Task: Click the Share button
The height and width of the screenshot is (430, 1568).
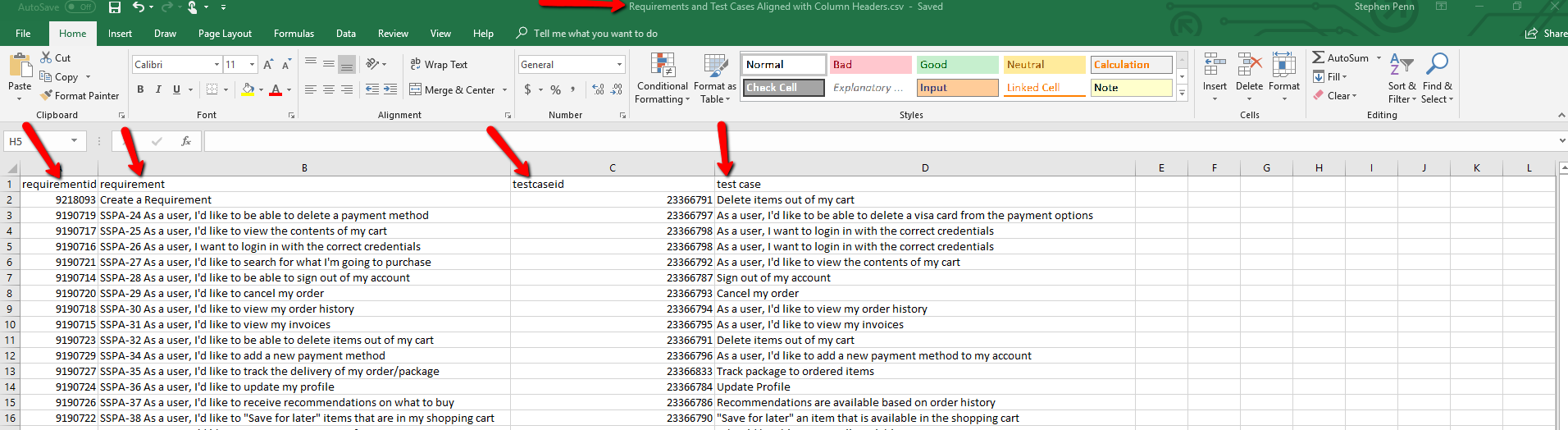Action: 1546,34
